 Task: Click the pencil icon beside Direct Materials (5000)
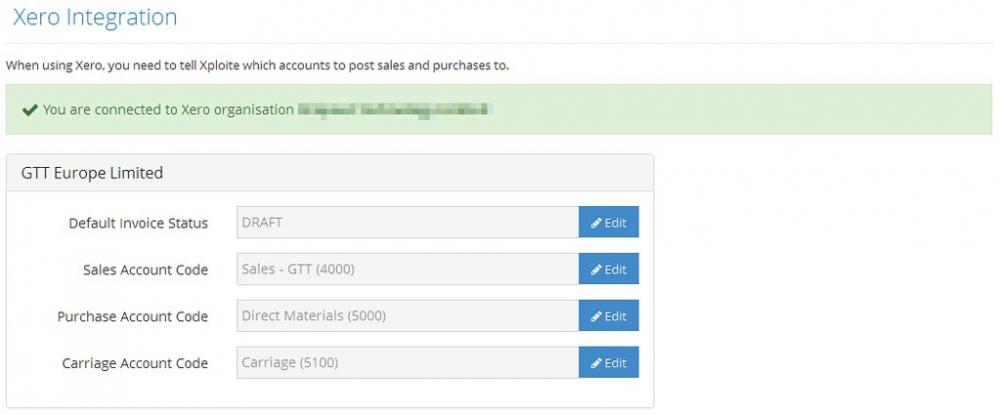(596, 316)
